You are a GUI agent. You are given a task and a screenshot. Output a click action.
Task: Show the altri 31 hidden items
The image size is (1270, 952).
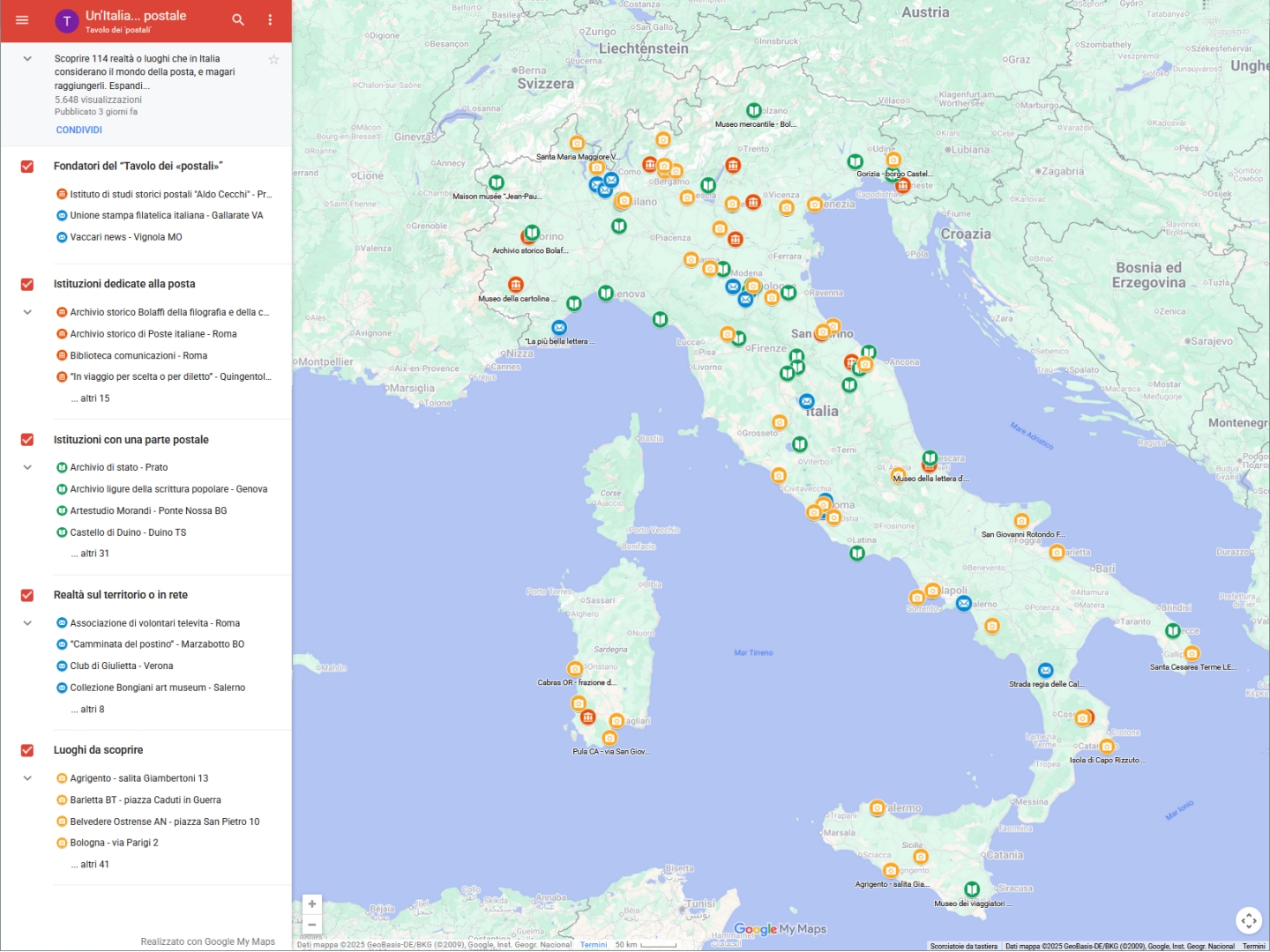(90, 554)
